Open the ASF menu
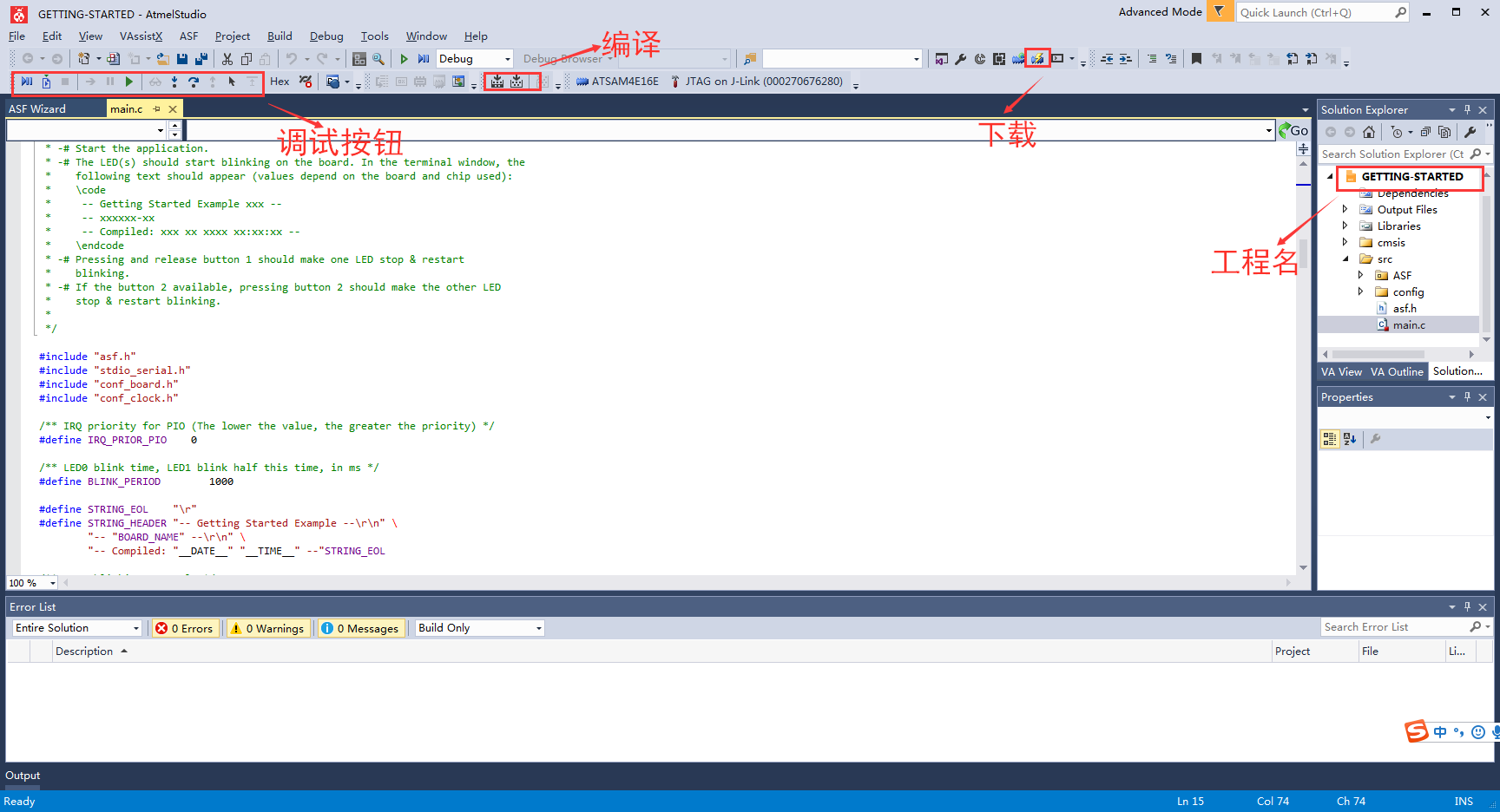This screenshot has height=812, width=1500. [x=188, y=36]
